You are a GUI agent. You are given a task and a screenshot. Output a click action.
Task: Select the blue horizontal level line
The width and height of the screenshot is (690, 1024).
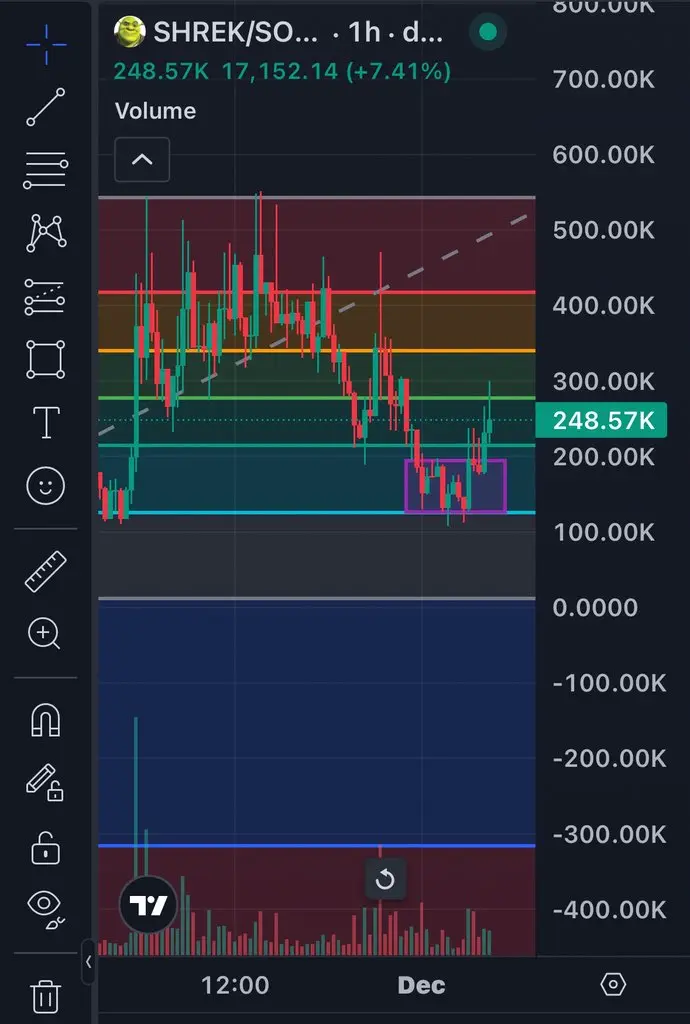(x=317, y=846)
